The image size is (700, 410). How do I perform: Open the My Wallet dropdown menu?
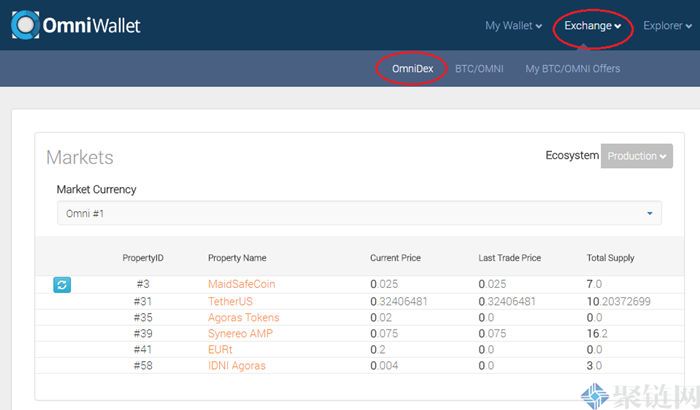pyautogui.click(x=513, y=26)
